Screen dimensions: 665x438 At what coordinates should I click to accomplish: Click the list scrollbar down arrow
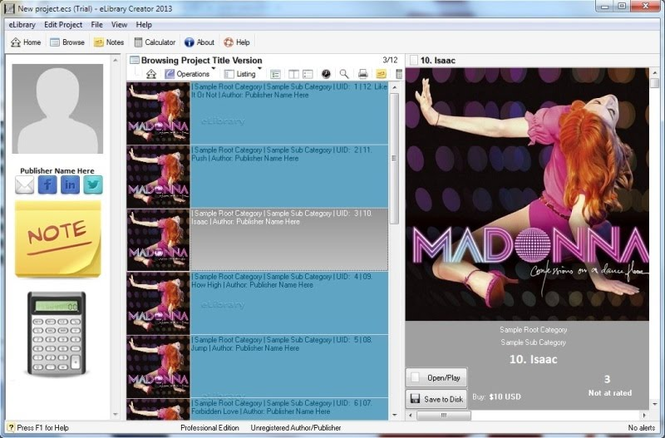394,415
